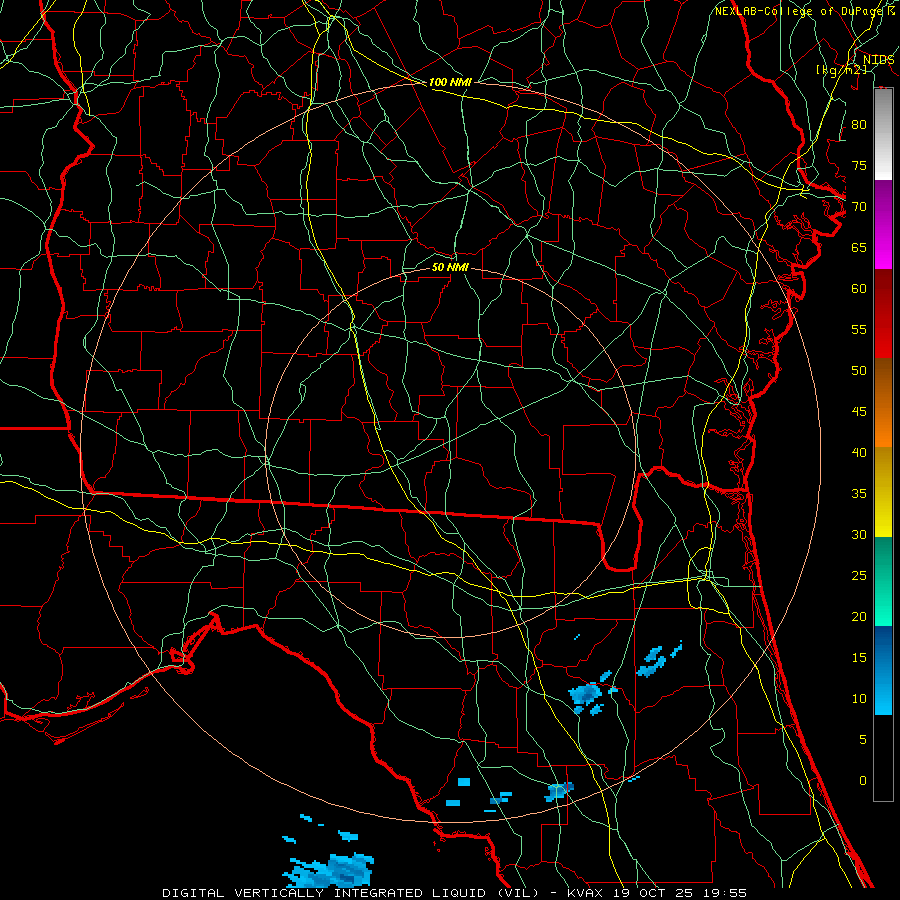
Task: Select the 0 value on the VIL scale
Action: point(863,781)
